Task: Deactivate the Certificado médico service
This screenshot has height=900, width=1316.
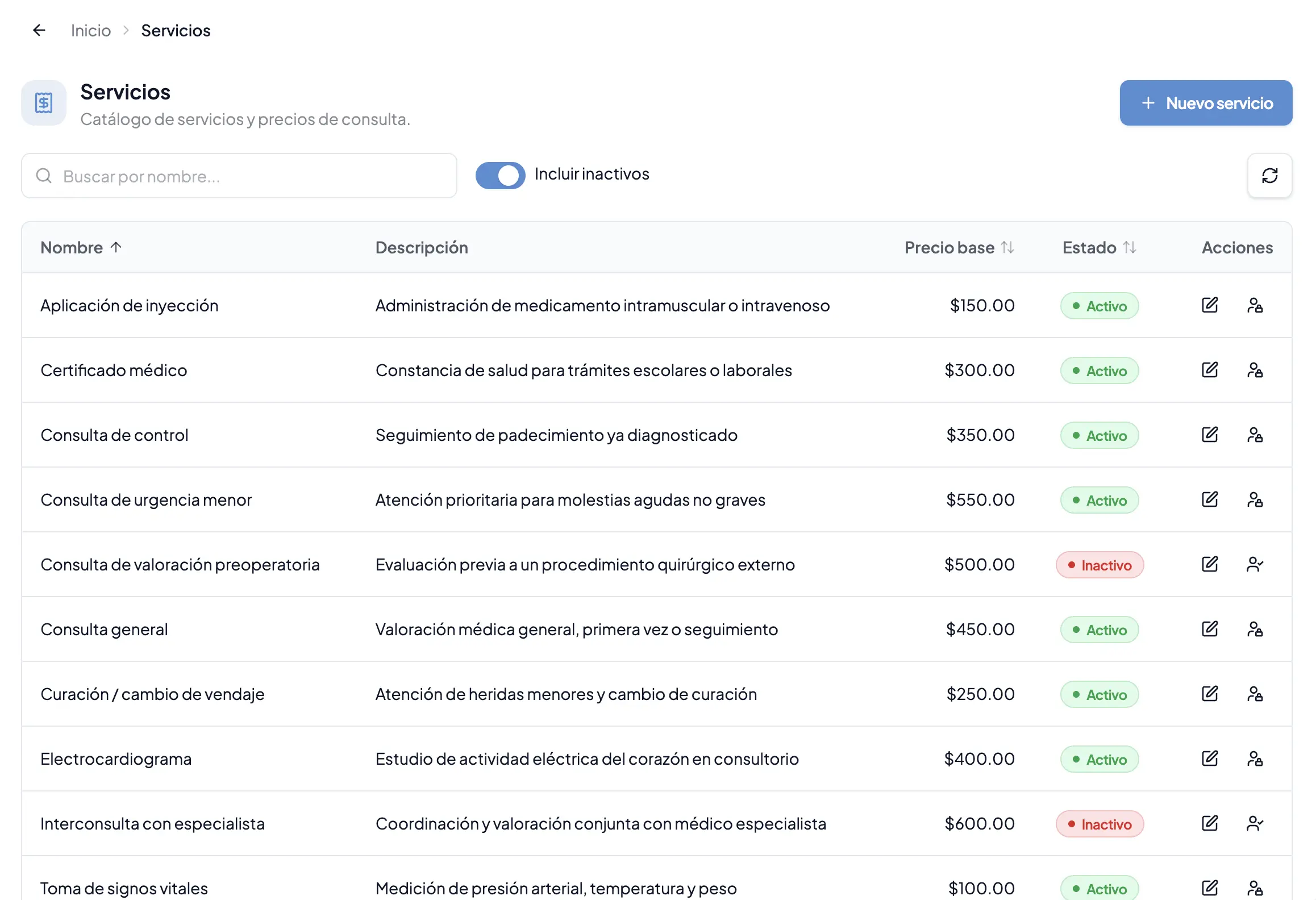Action: tap(1255, 370)
